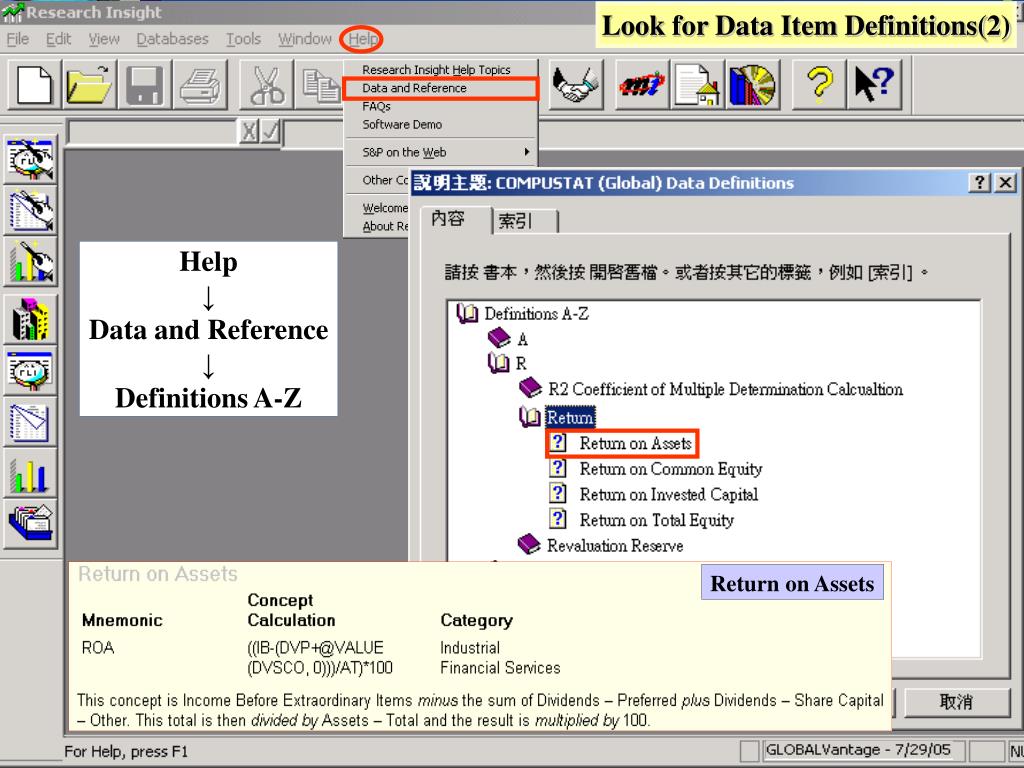Screen dimensions: 1024x768
Task: Switch to the 索引 tab
Action: click(524, 221)
